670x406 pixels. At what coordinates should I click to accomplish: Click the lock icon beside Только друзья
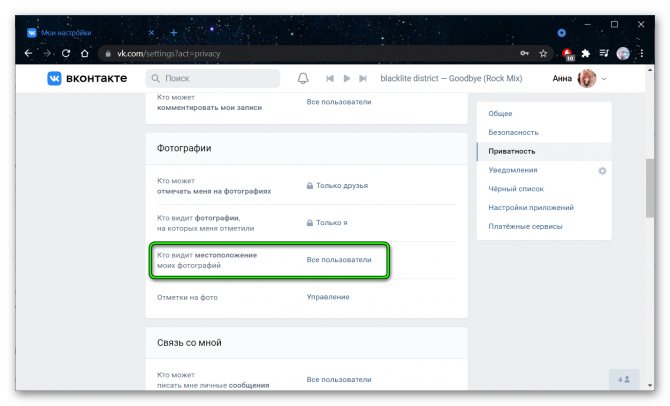coord(310,186)
